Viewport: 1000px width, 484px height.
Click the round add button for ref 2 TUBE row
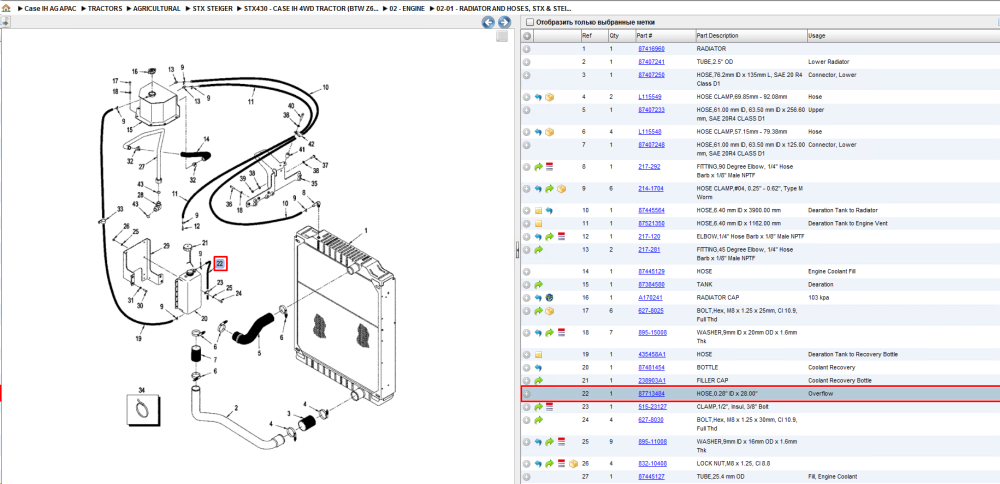point(527,62)
